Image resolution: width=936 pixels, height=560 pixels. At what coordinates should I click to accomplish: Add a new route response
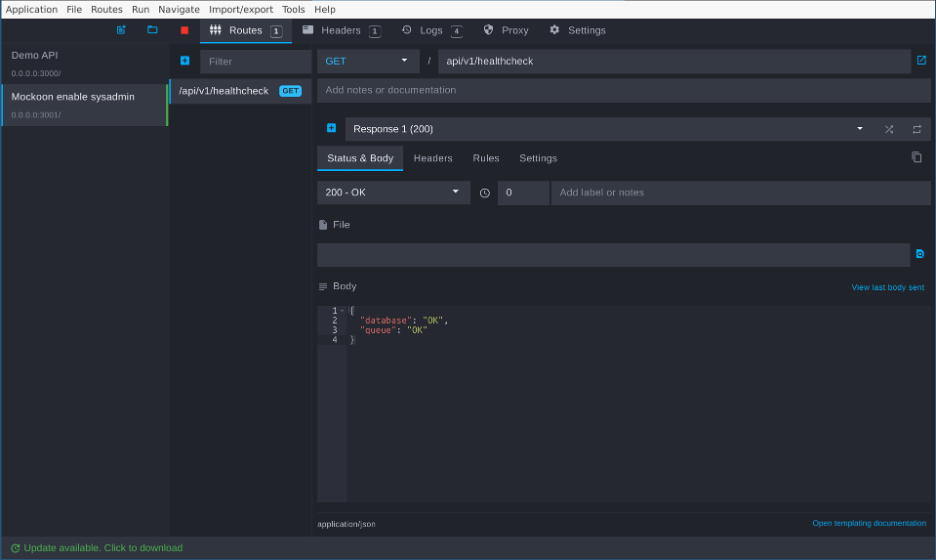click(x=331, y=128)
